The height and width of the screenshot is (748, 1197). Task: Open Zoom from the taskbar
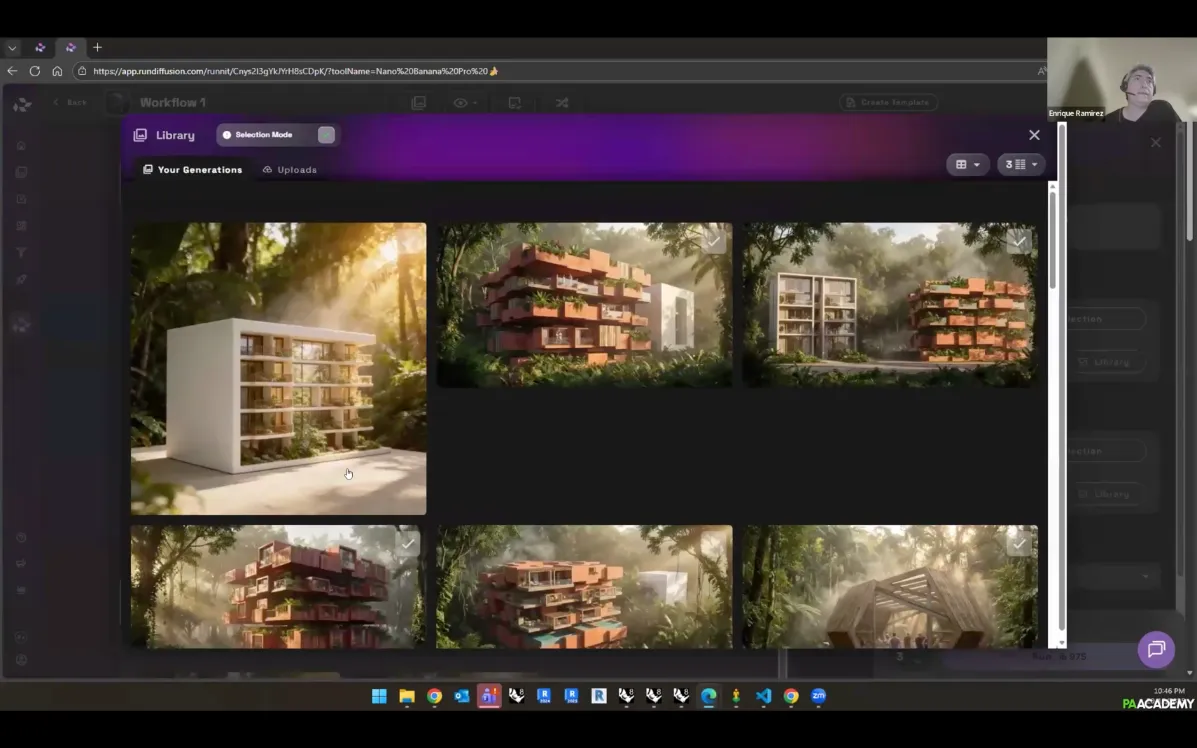click(818, 696)
